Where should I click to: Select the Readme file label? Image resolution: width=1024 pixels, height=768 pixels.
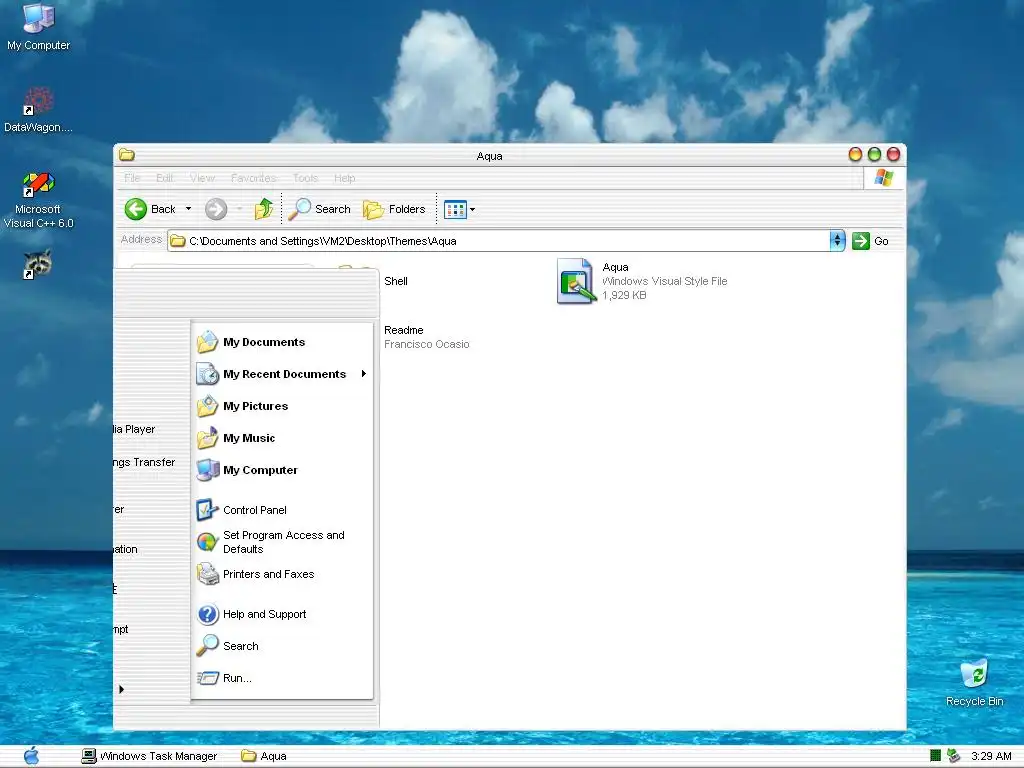(x=404, y=330)
